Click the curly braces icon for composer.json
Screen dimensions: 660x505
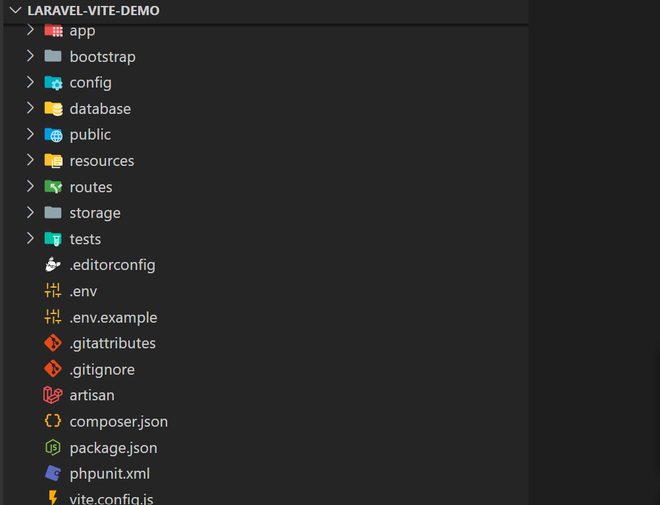point(53,421)
